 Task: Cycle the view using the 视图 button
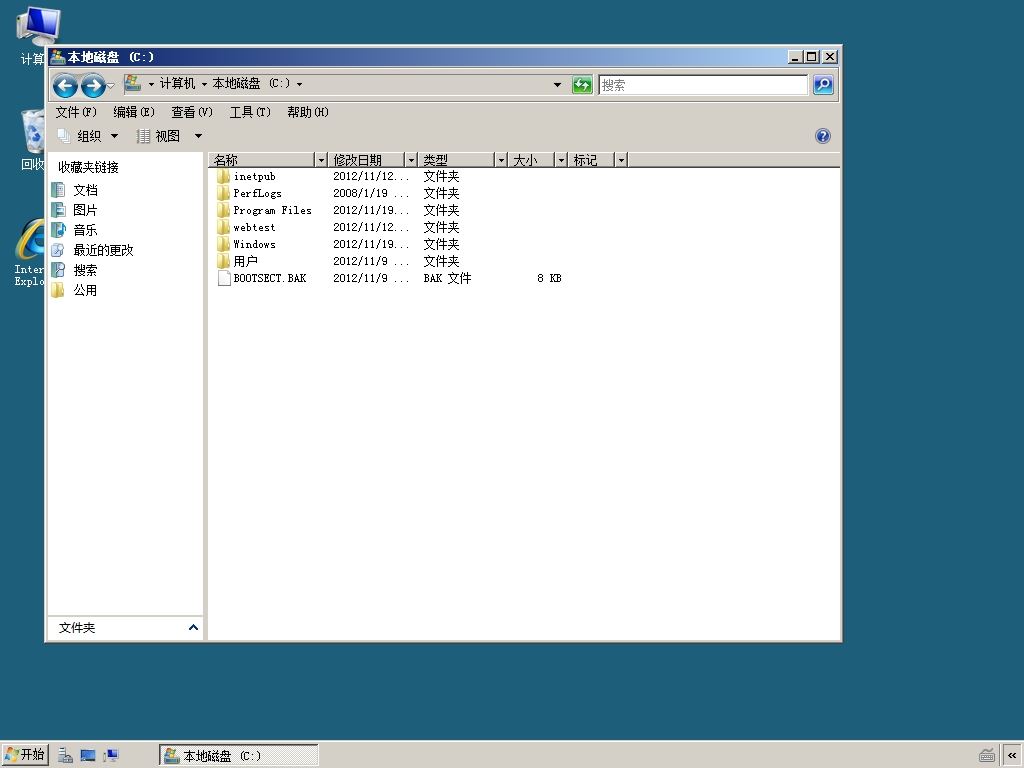pyautogui.click(x=158, y=136)
